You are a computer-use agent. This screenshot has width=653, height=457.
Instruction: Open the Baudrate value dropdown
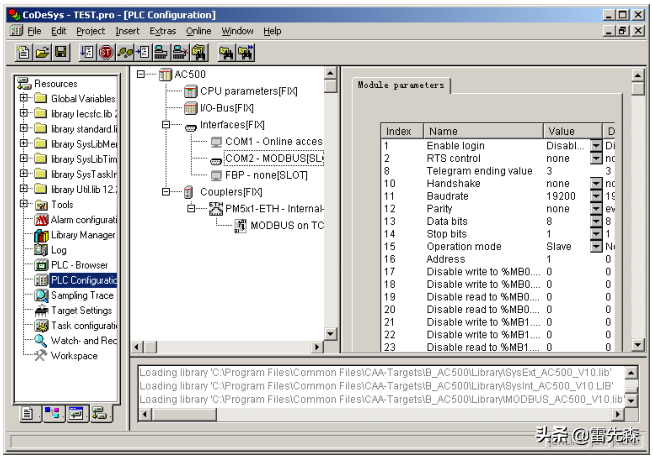pyautogui.click(x=594, y=197)
